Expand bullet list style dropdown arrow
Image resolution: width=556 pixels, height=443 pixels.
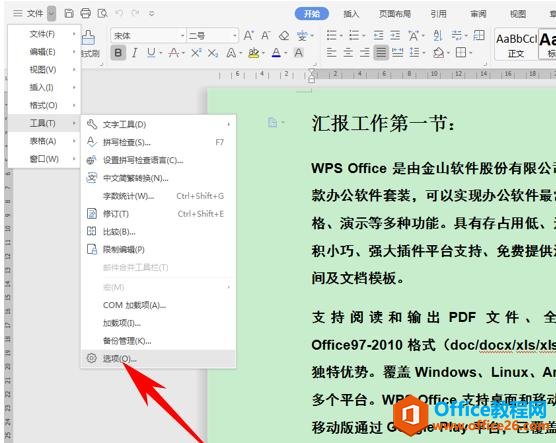pos(341,35)
